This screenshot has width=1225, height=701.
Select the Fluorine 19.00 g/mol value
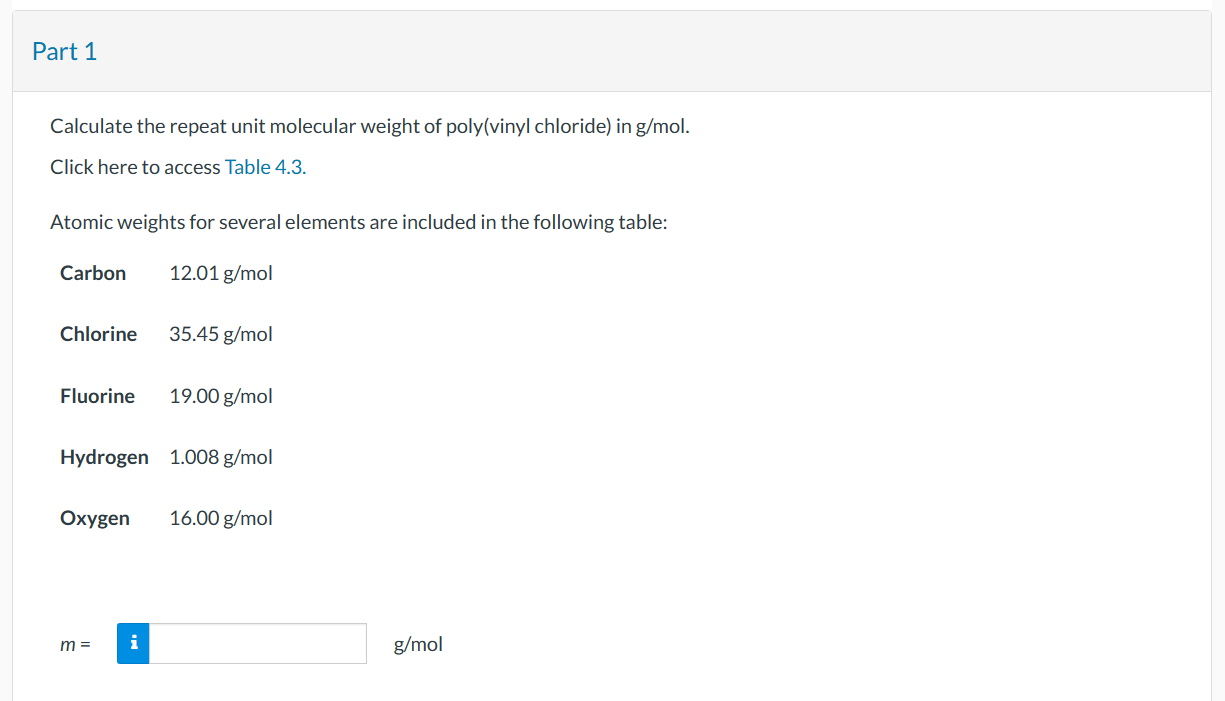click(221, 395)
